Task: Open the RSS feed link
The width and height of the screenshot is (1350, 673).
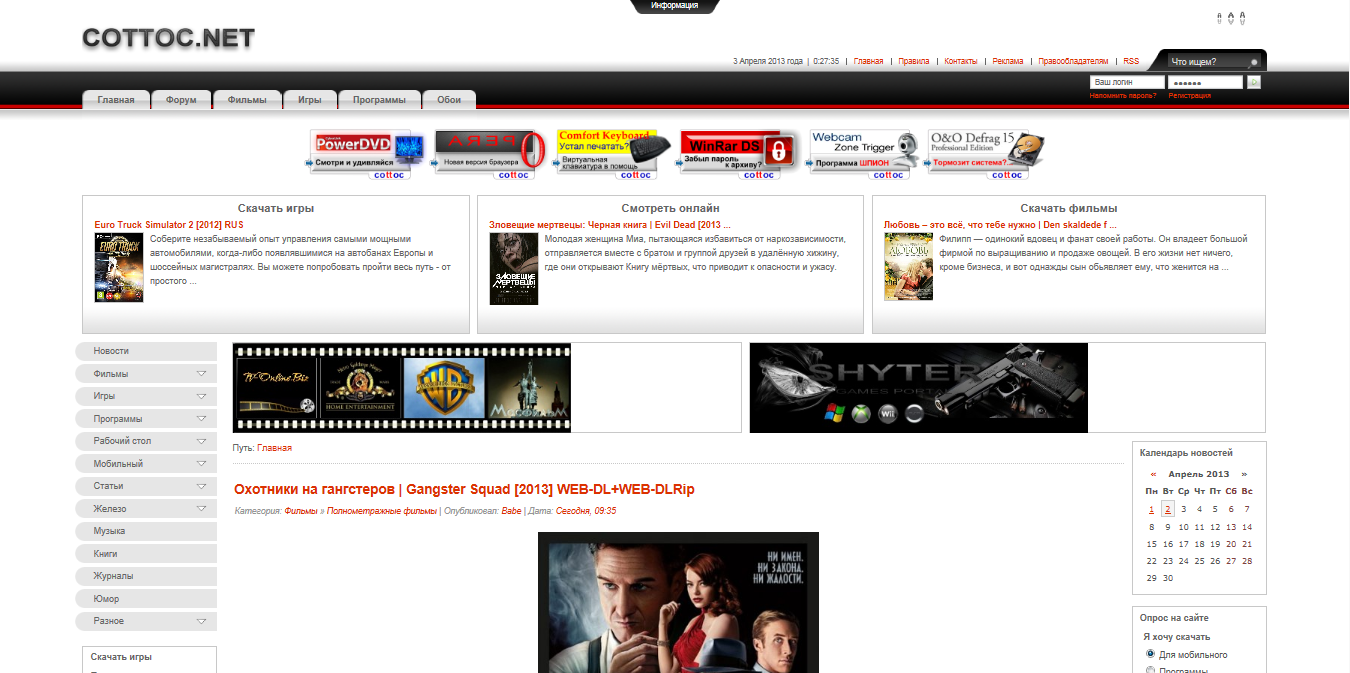Action: 1131,61
